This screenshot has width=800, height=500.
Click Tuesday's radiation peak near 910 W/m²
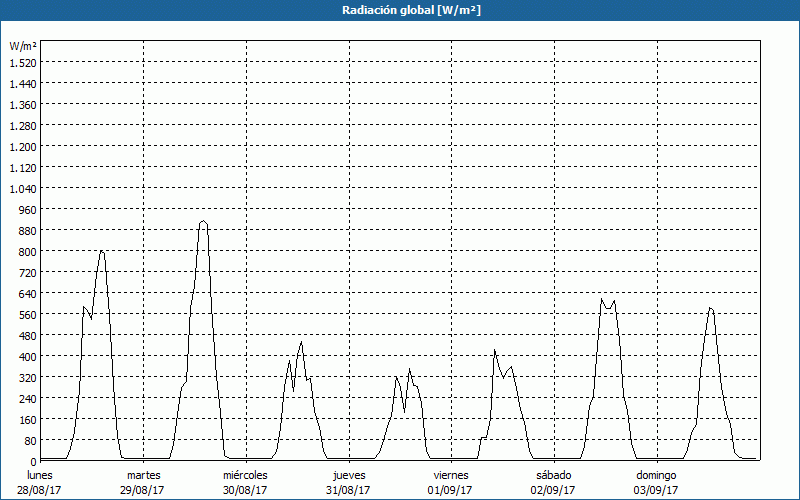tap(203, 221)
